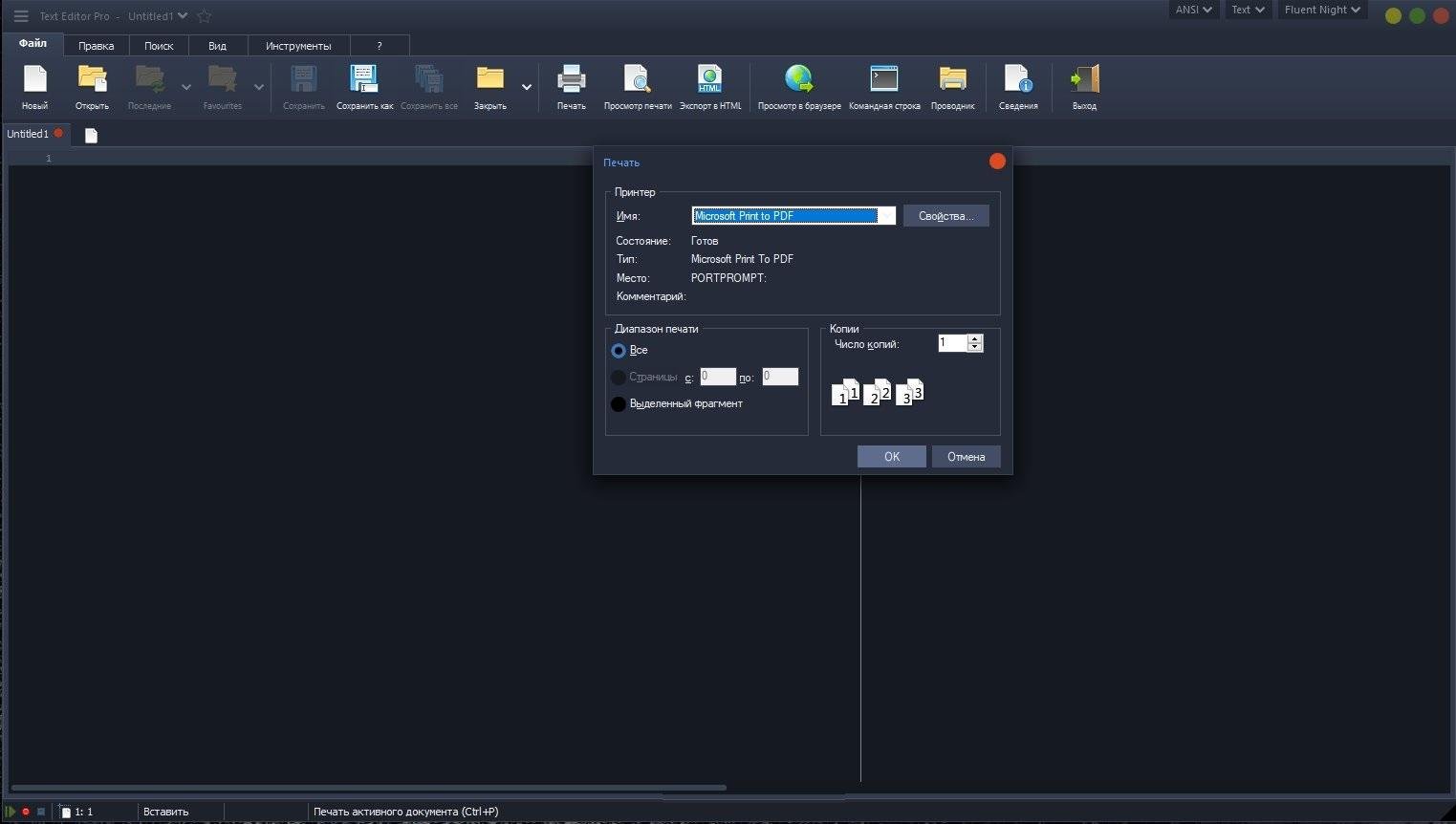Screen dimensions: 1456x824
Task: Open the ANSI encoding dropdown
Action: [x=1193, y=10]
